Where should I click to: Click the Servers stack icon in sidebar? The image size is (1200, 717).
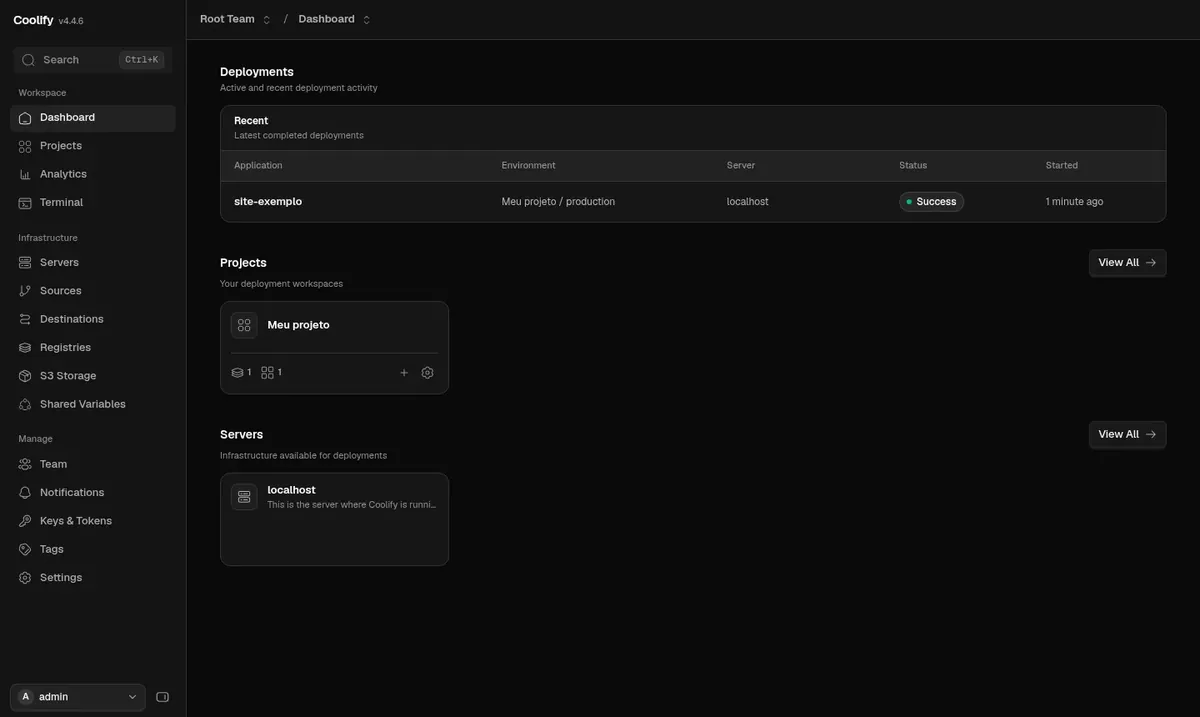(x=25, y=263)
